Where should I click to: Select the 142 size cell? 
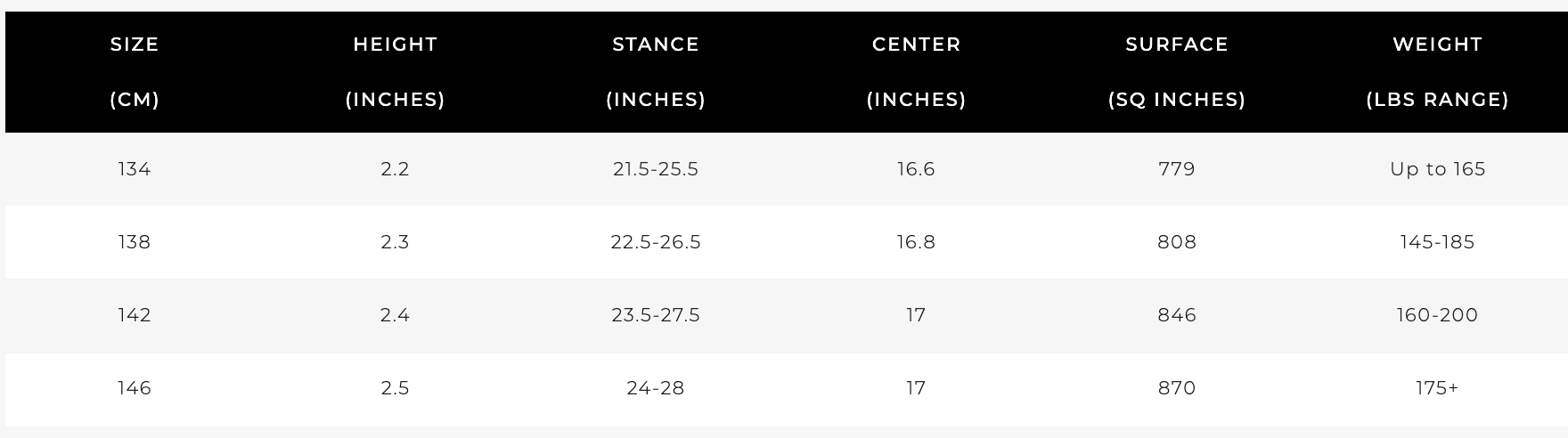tap(135, 315)
